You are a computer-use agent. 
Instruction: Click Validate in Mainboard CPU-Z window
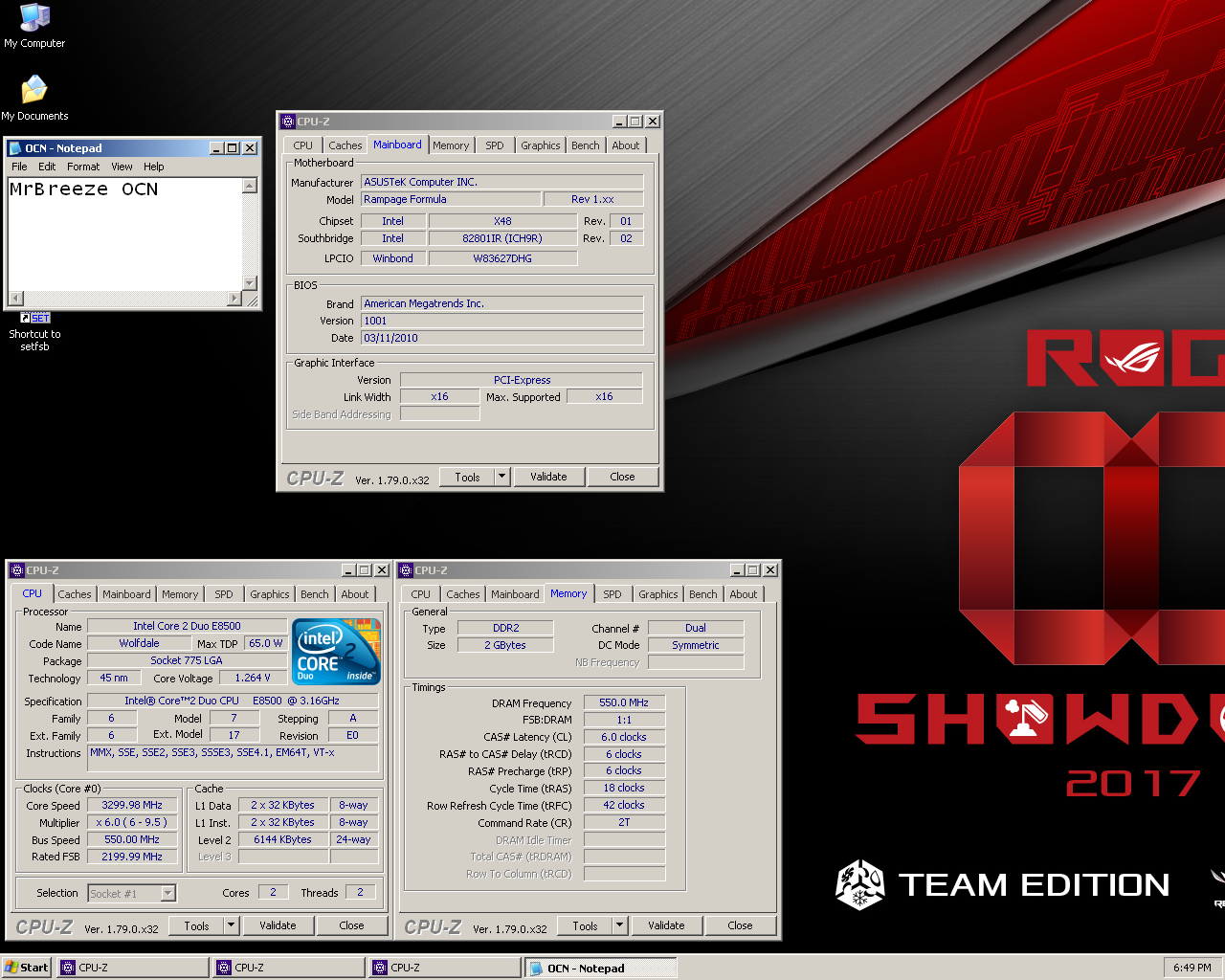548,477
